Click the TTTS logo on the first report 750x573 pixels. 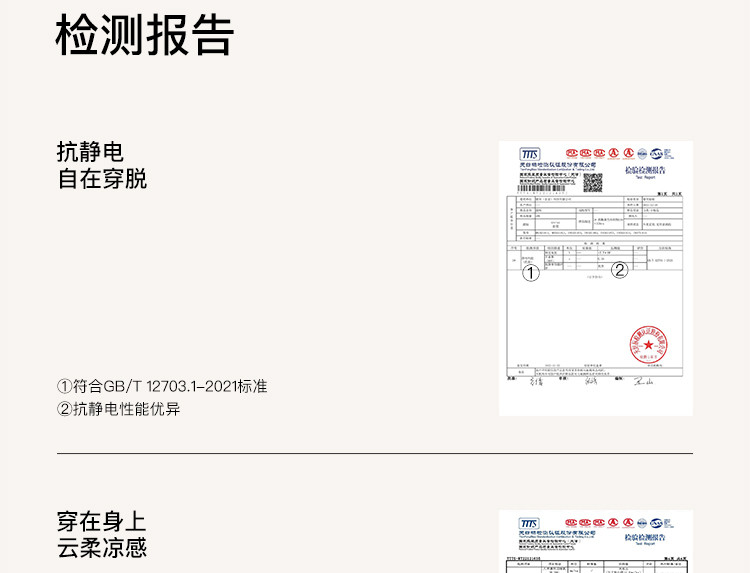click(529, 155)
